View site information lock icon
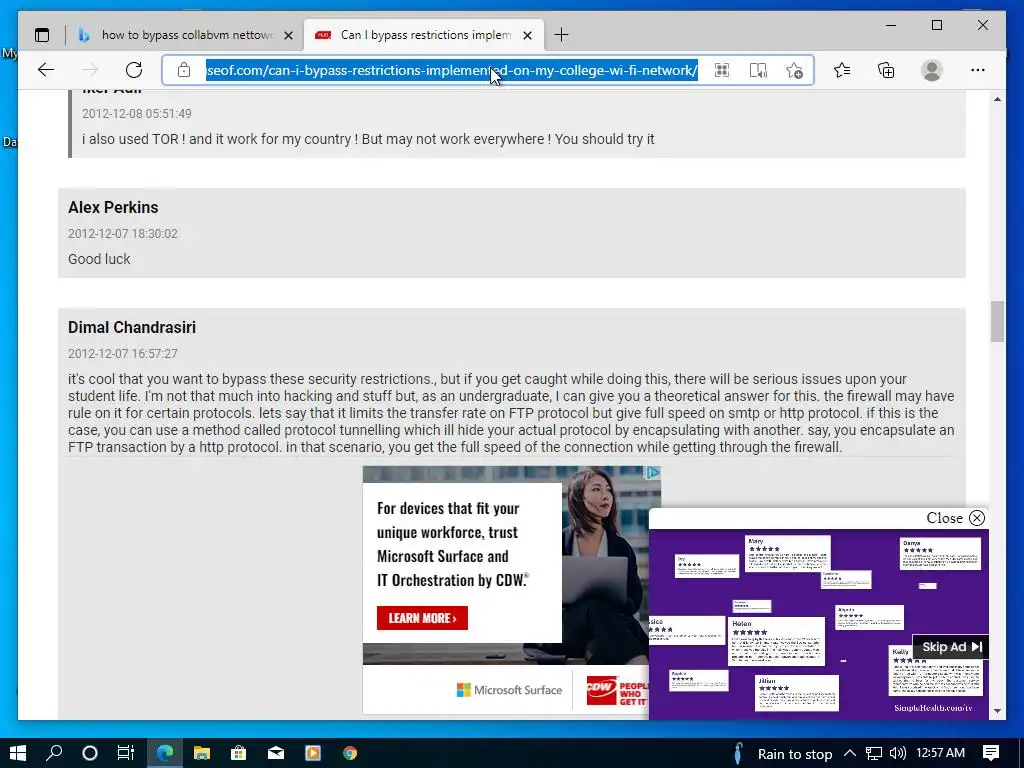The height and width of the screenshot is (768, 1024). coord(184,70)
